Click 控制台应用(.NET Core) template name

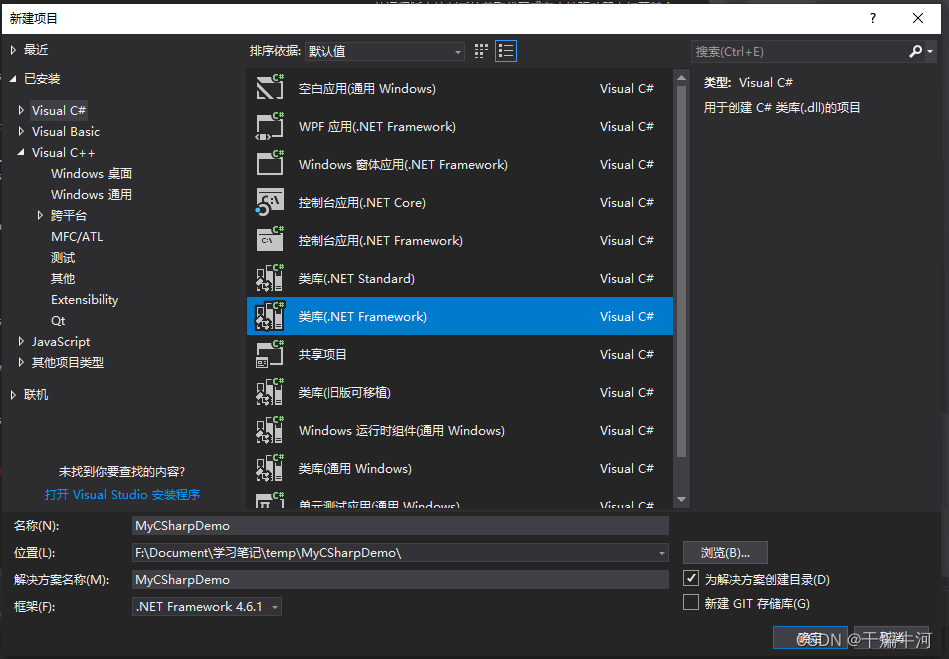362,203
